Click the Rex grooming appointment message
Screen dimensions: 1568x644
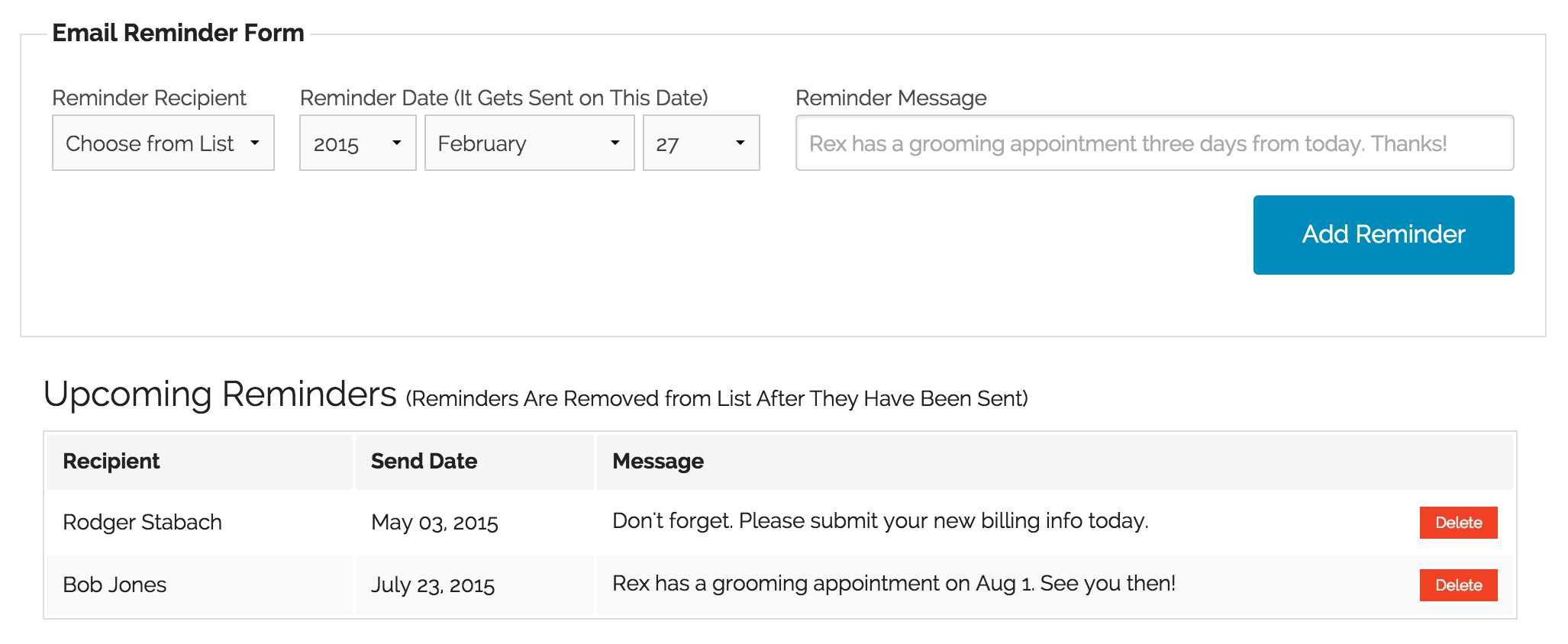click(894, 584)
